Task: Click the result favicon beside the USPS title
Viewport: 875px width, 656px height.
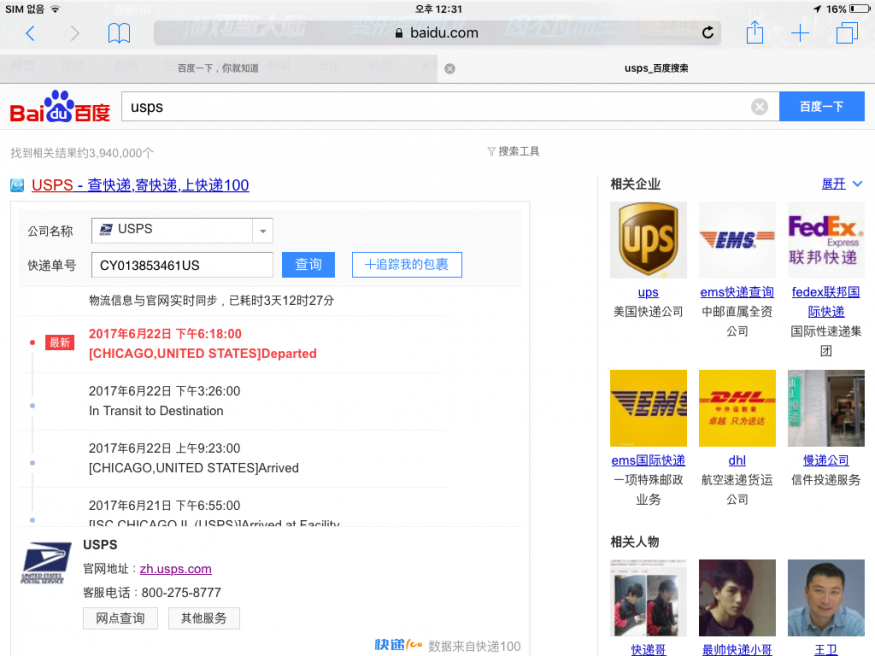Action: pos(17,185)
